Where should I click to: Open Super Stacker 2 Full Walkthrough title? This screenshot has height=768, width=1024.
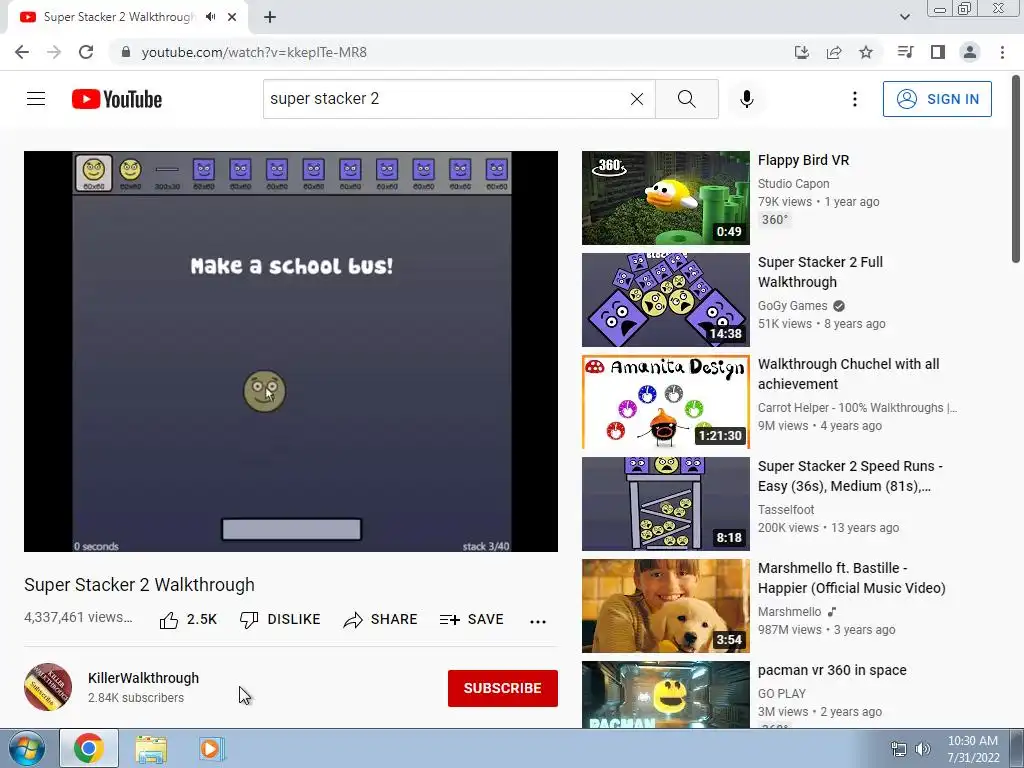(820, 272)
